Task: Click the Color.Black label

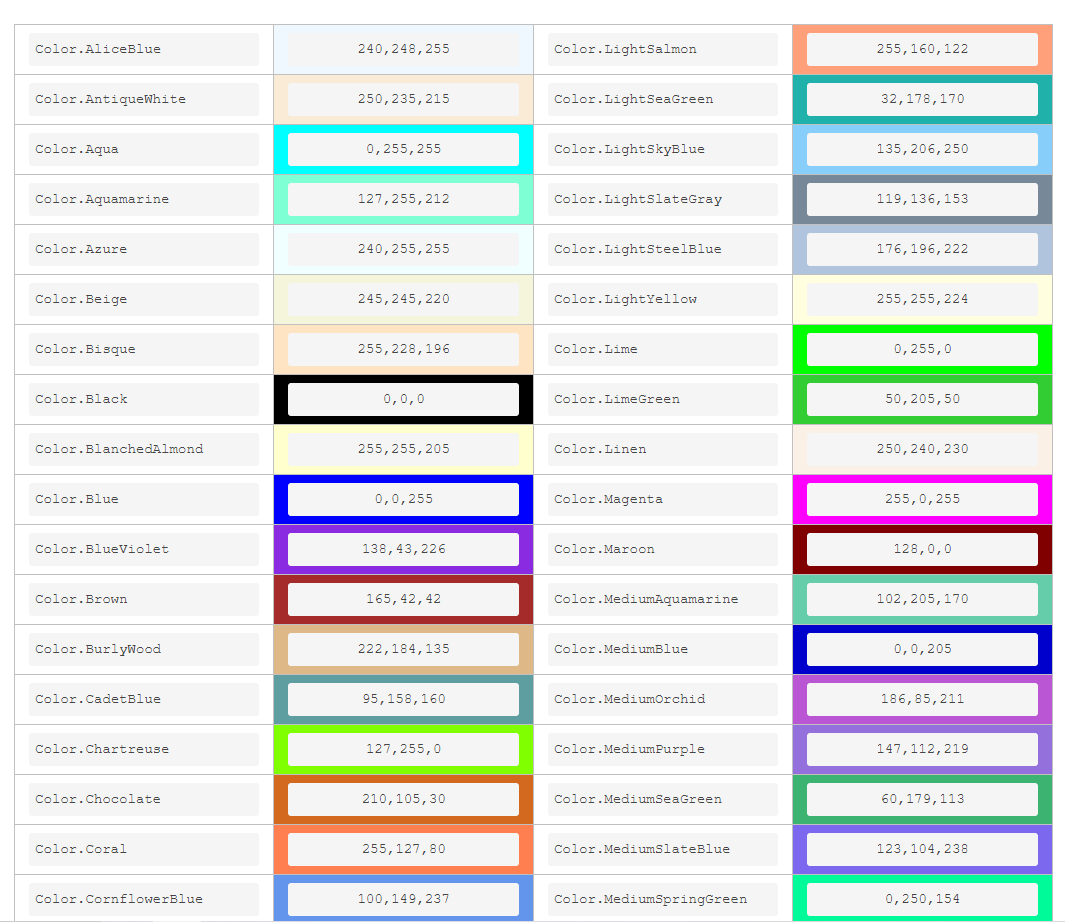Action: tap(144, 400)
